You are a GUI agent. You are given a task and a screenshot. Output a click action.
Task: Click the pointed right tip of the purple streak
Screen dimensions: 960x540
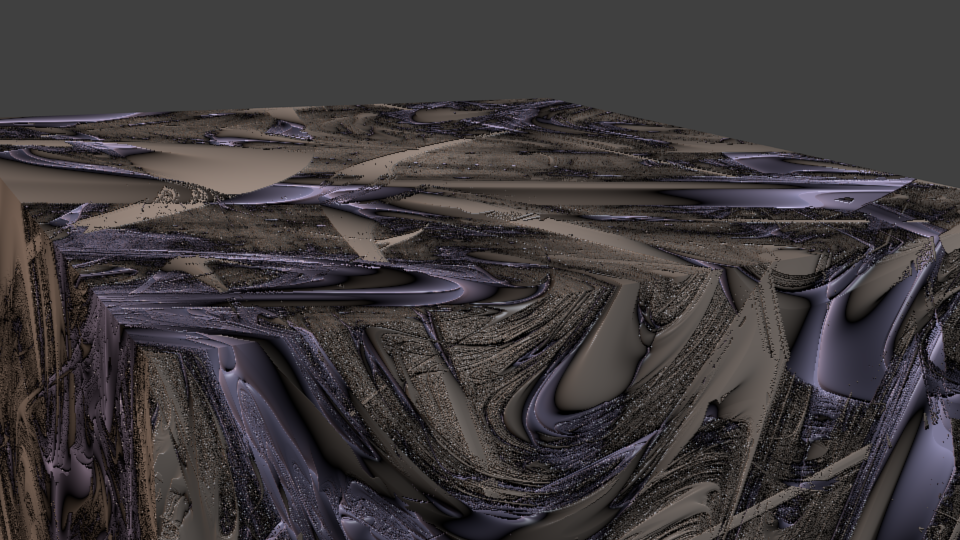coord(906,182)
